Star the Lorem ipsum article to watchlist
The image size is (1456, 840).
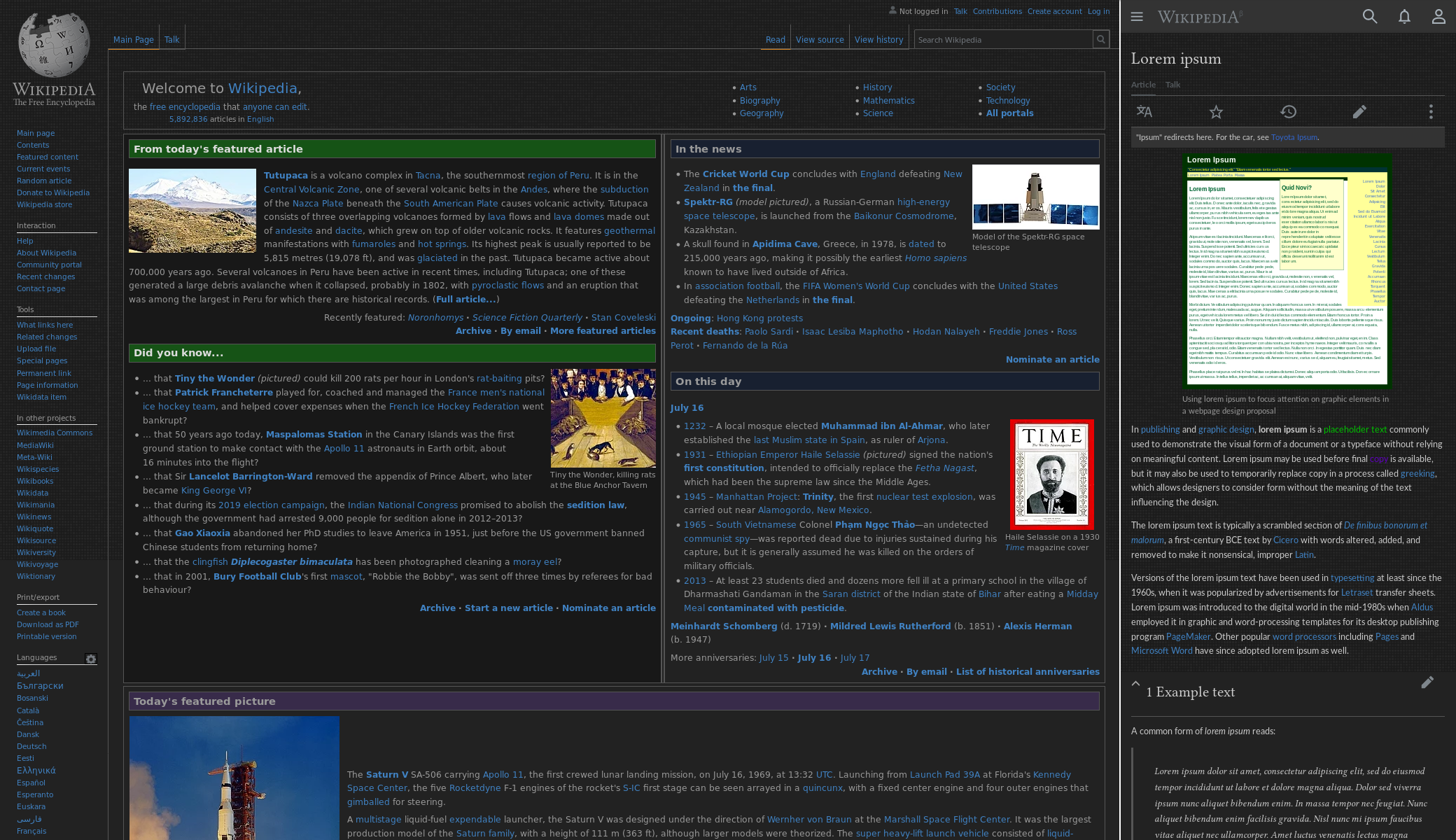click(x=1216, y=111)
